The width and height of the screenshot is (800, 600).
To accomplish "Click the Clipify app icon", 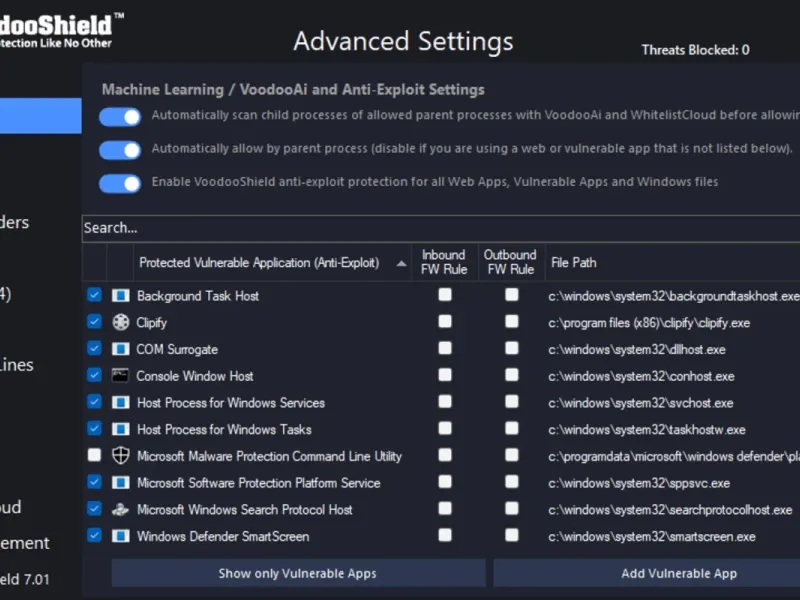I will 121,322.
